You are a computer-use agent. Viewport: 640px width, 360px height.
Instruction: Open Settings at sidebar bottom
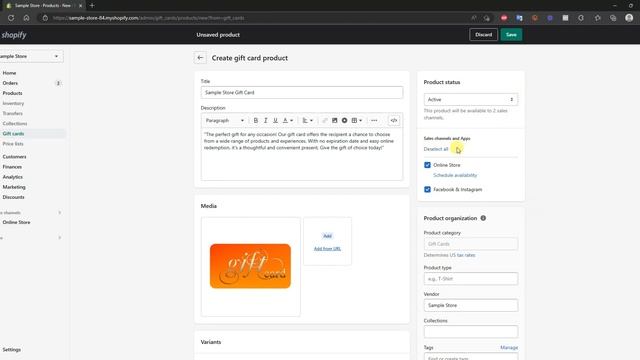pos(11,350)
